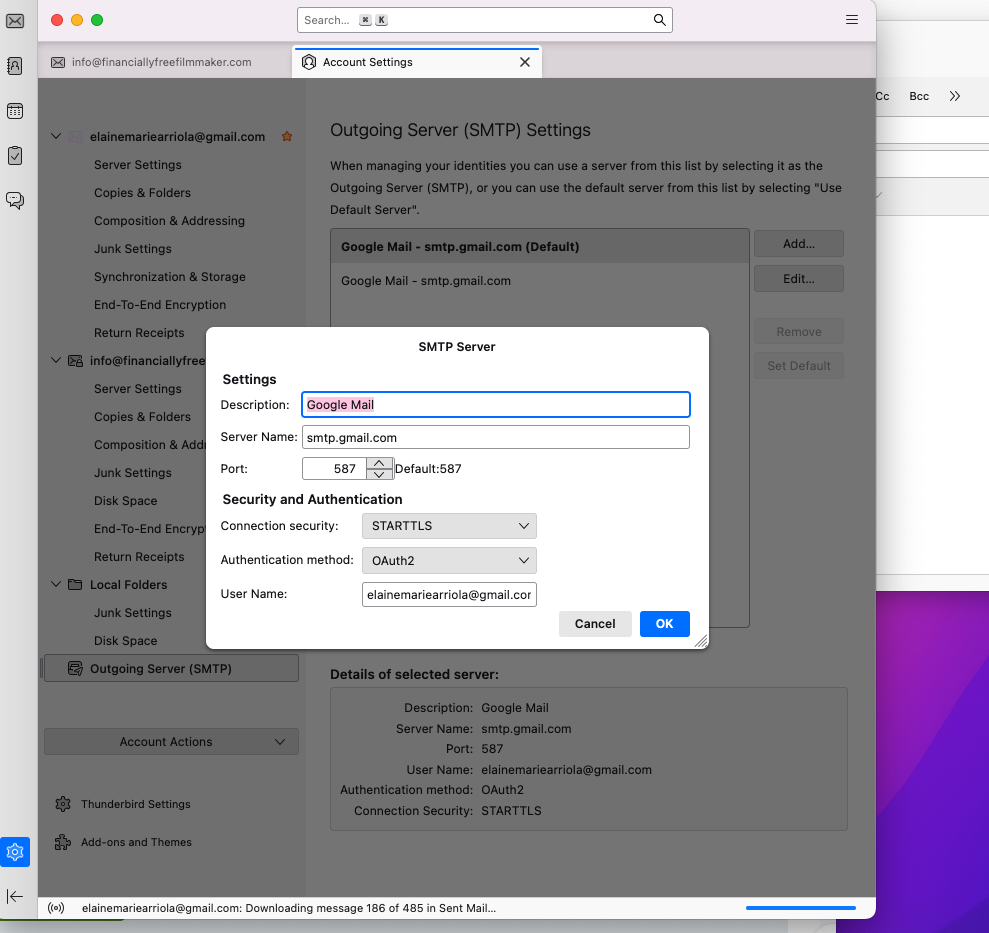
Task: Click the search magnifier icon
Action: (659, 20)
